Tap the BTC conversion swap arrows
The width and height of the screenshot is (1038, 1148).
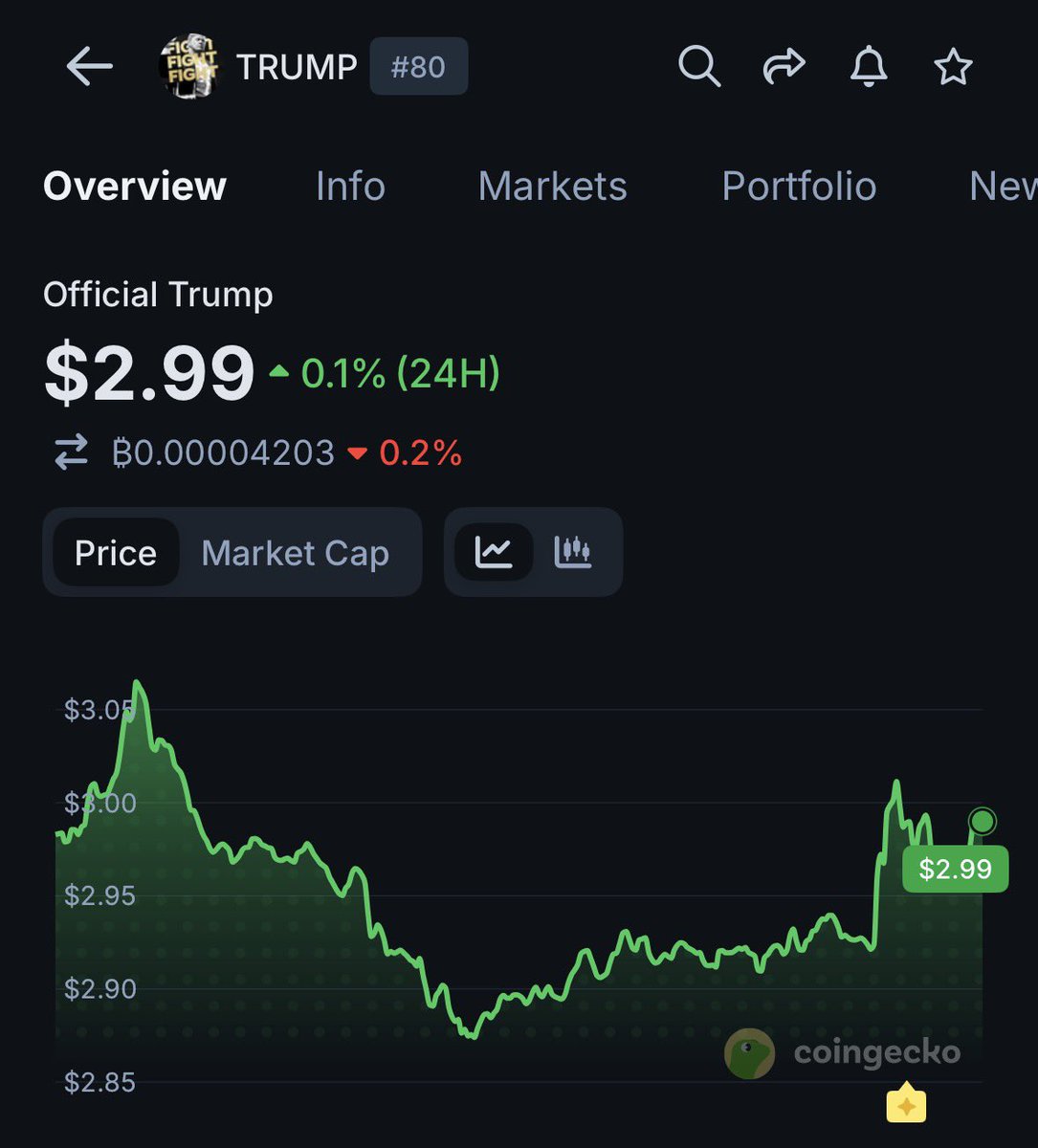(x=71, y=453)
